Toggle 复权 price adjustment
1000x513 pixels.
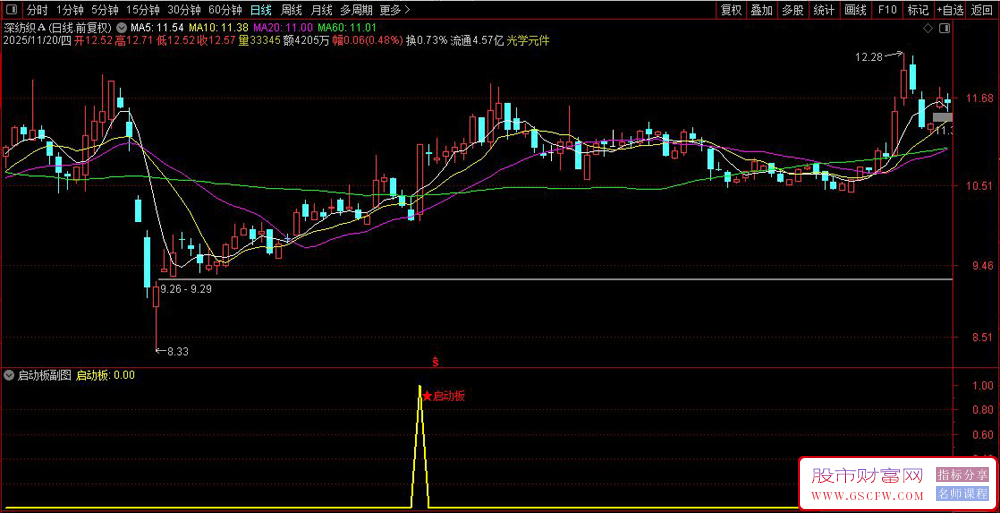(731, 10)
